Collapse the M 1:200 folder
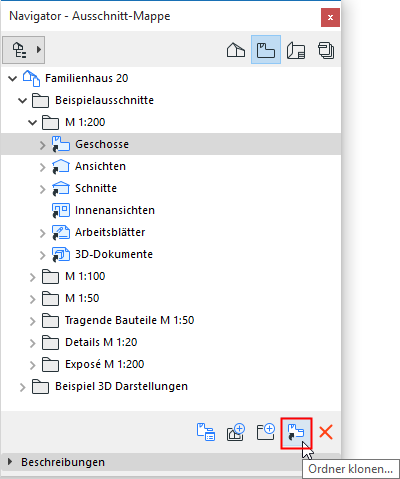 pos(33,122)
